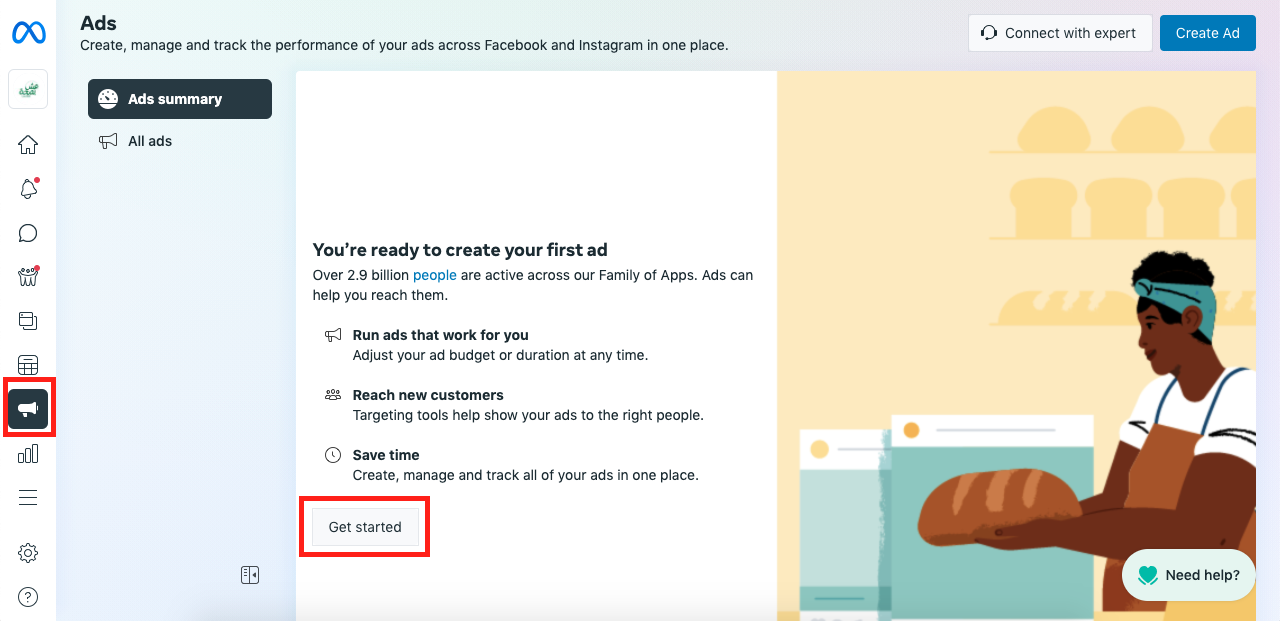
Task: Open the Home icon in sidebar
Action: point(28,145)
